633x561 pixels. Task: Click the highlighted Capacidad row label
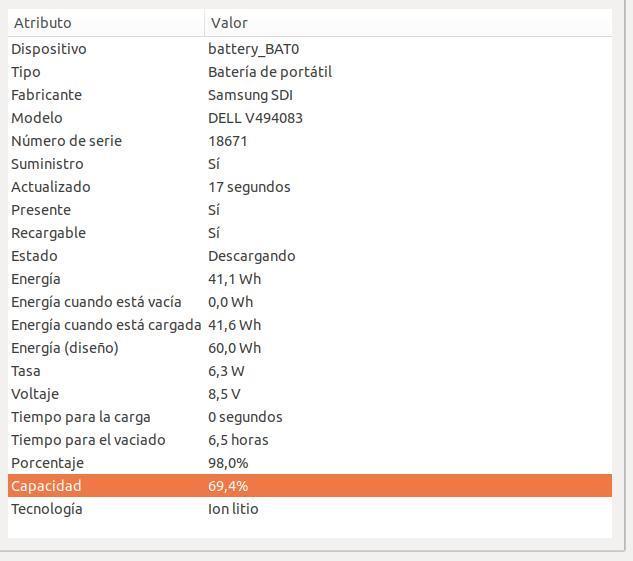[x=46, y=486]
